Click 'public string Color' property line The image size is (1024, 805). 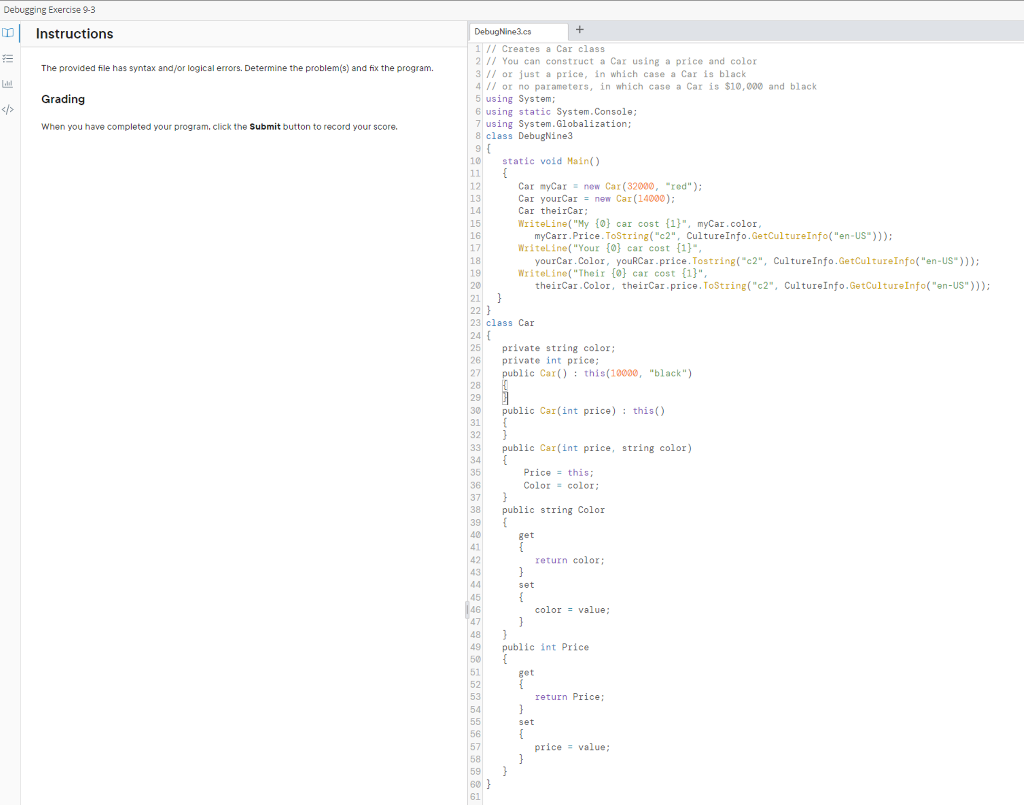(x=553, y=511)
